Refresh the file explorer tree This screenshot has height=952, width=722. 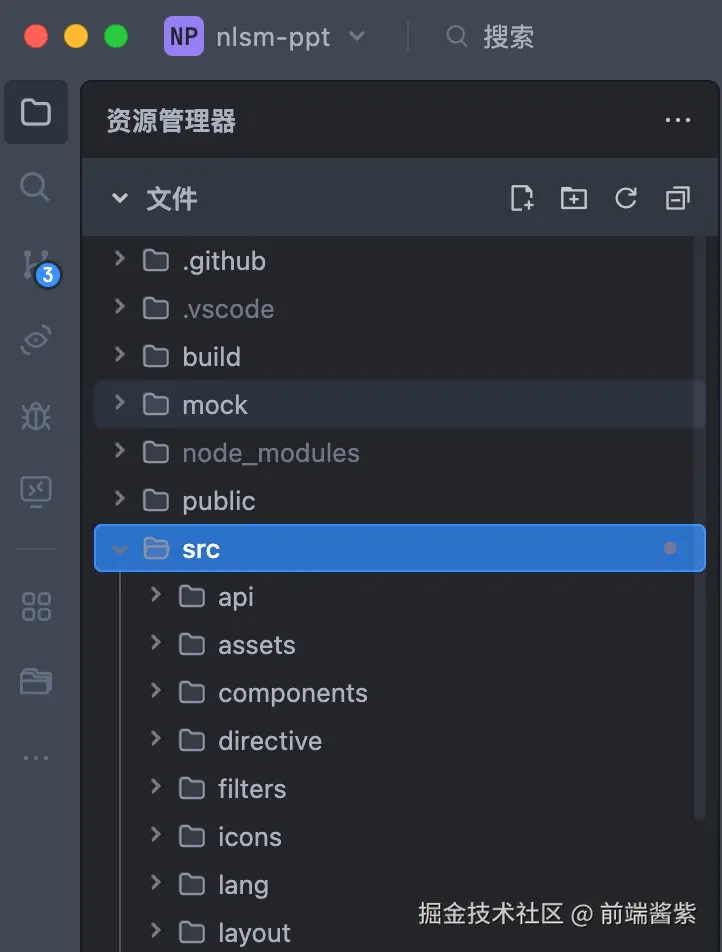click(x=626, y=198)
